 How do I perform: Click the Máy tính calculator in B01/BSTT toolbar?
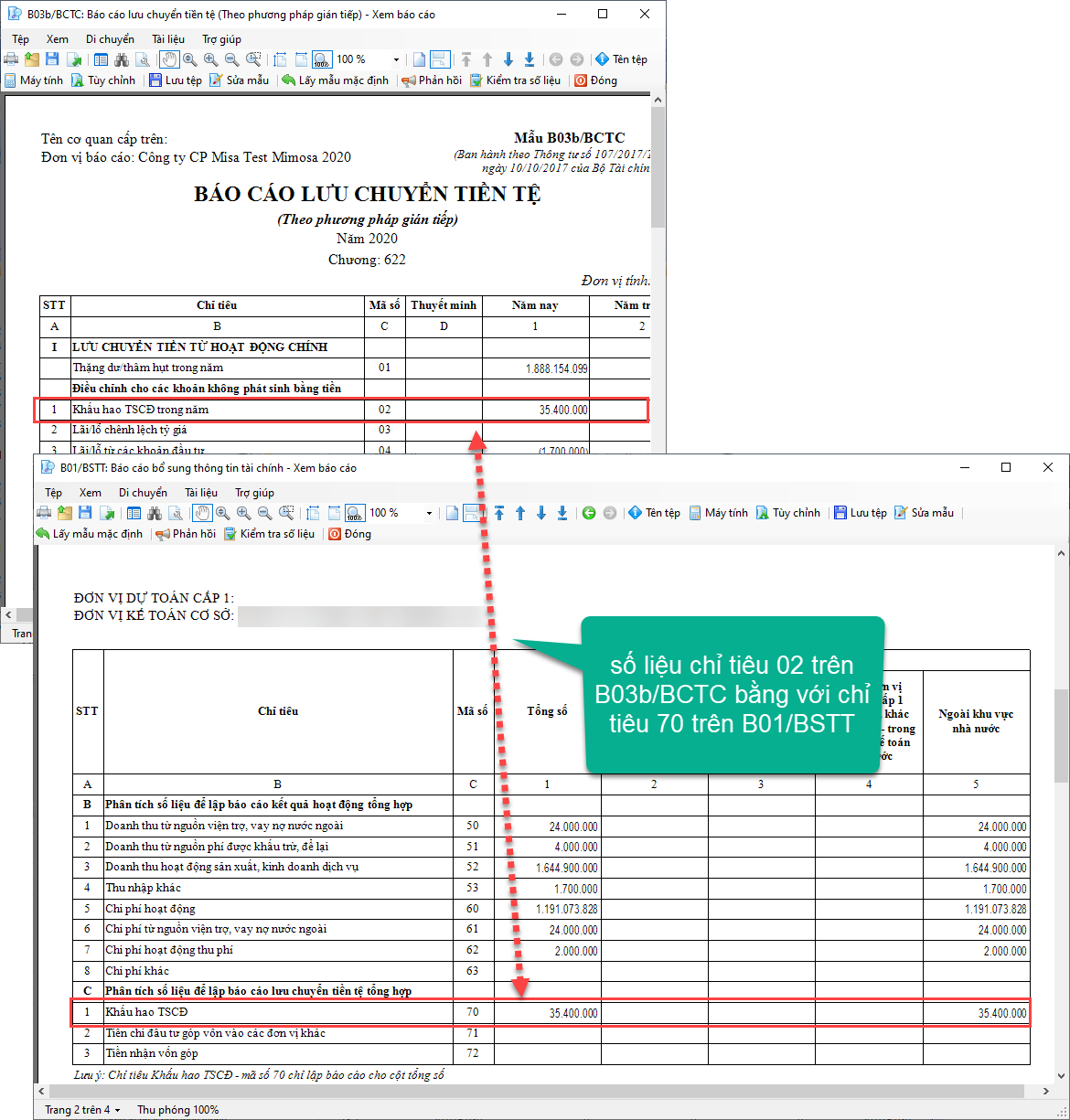point(719,513)
